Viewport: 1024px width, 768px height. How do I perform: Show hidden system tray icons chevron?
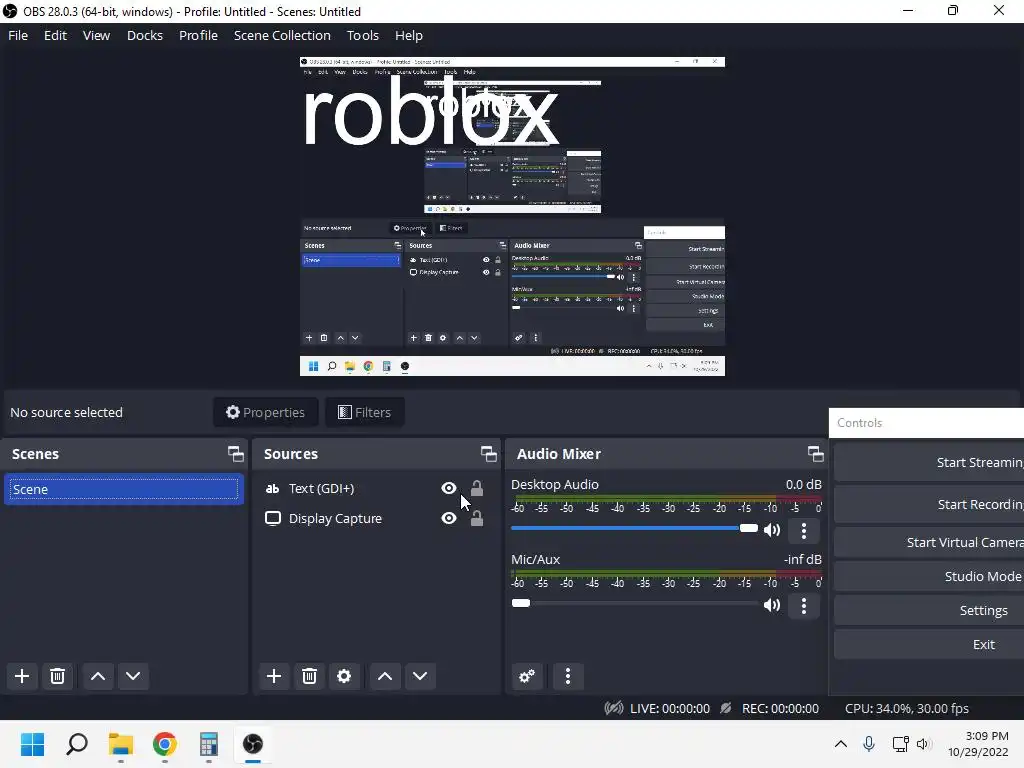point(840,744)
